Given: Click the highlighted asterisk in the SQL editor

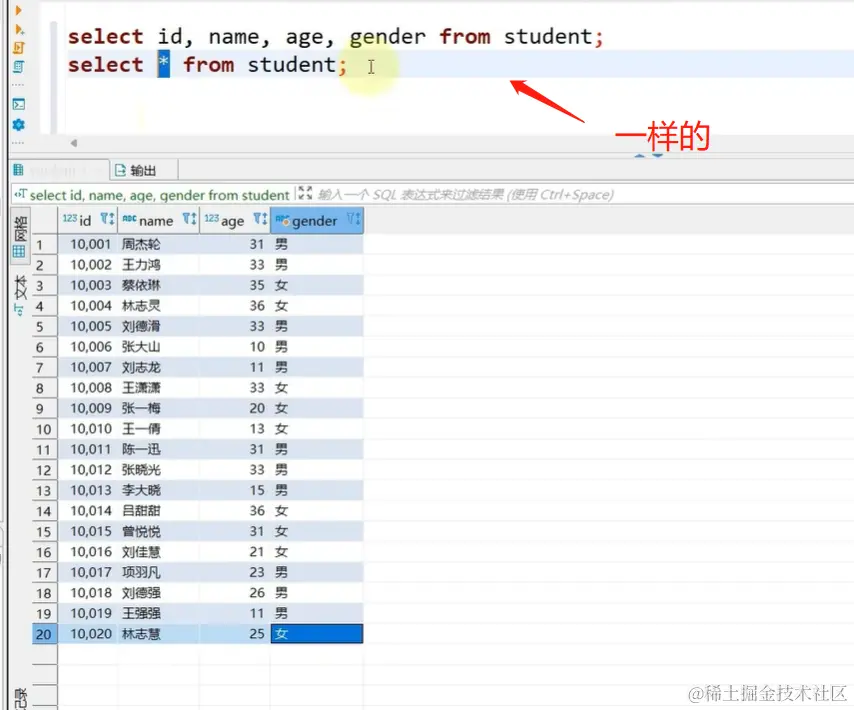Looking at the screenshot, I should pyautogui.click(x=163, y=64).
